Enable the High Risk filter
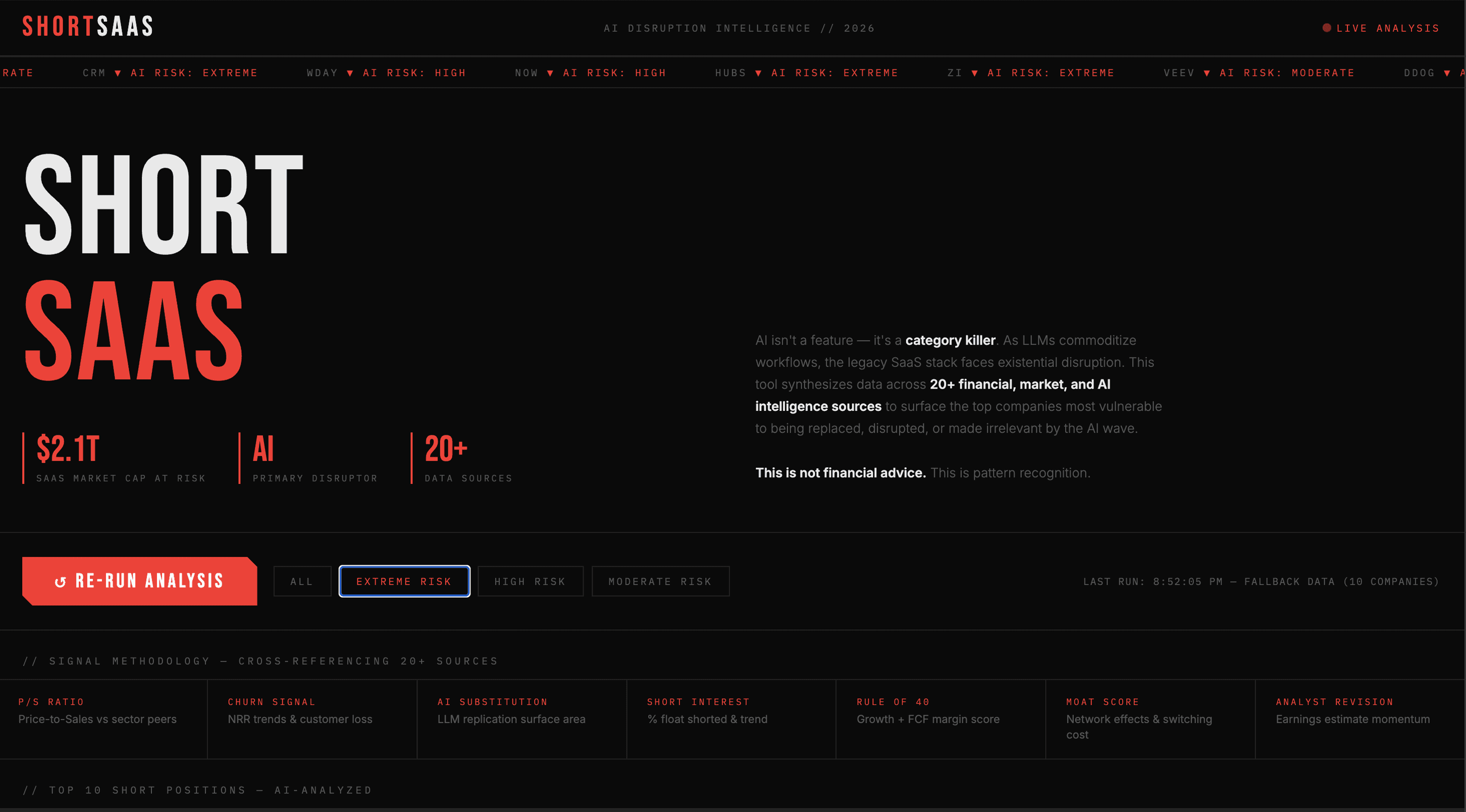The image size is (1466, 812). (530, 581)
